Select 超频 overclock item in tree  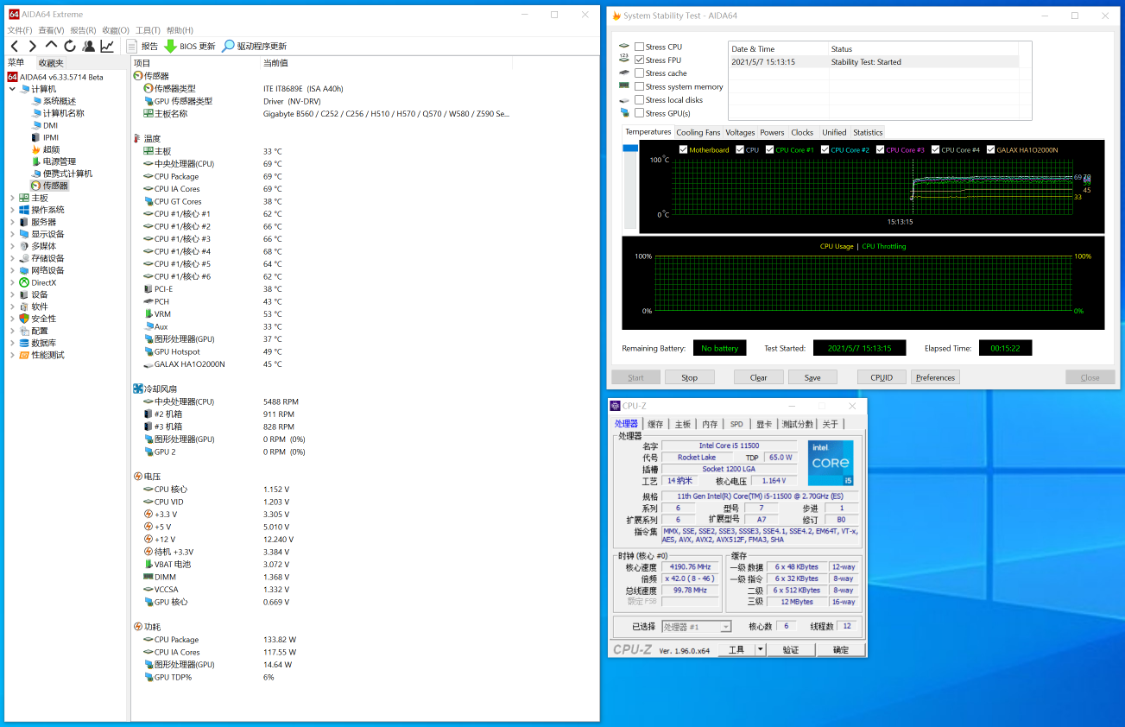tap(46, 149)
